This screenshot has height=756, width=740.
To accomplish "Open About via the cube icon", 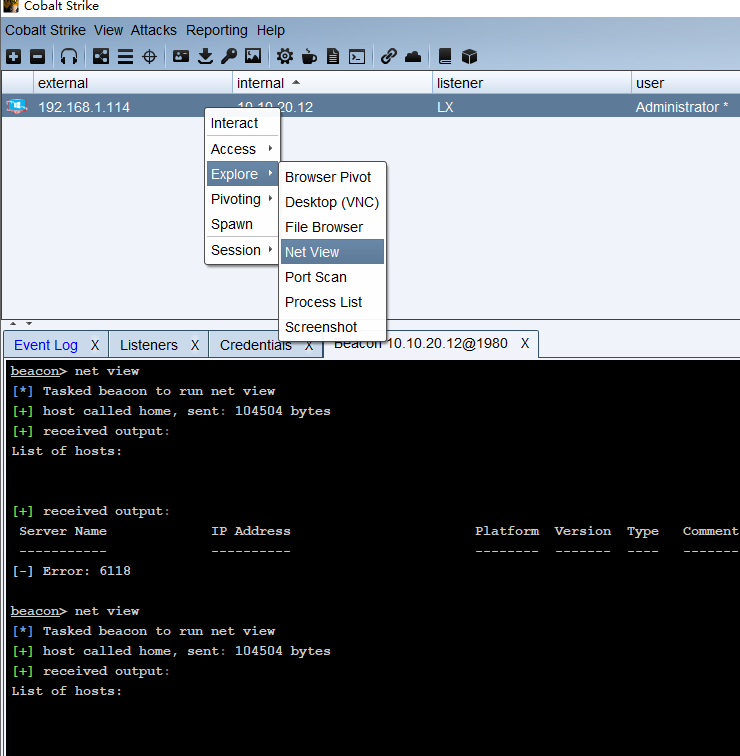I will tap(469, 56).
